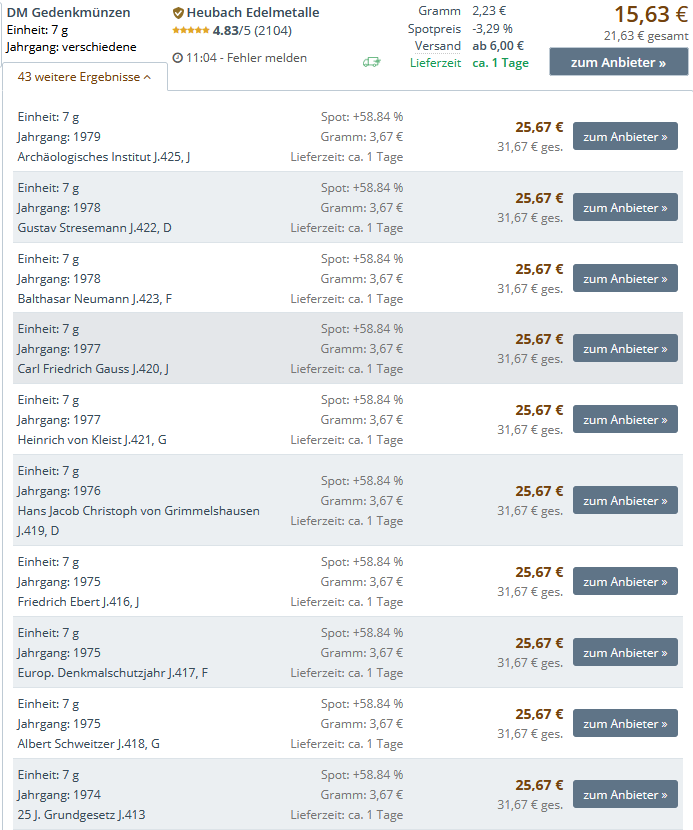This screenshot has height=830, width=693.
Task: Click the clock icon next to 11:04
Action: tap(177, 58)
